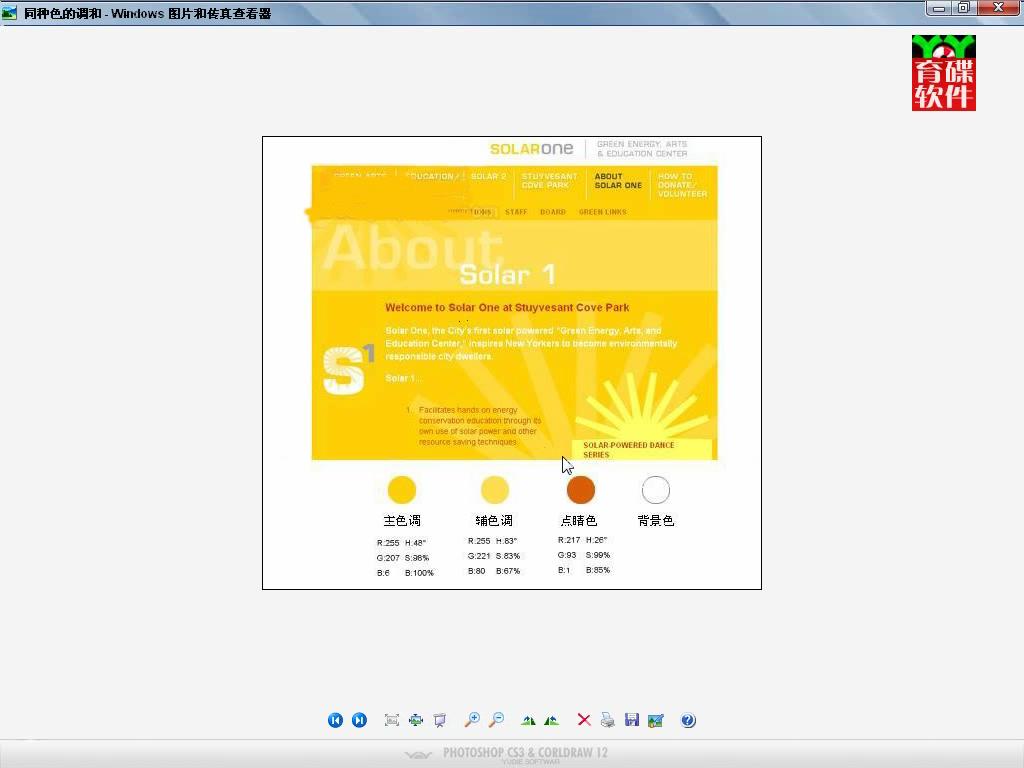Click the STAFF sub-navigation link

(x=516, y=212)
